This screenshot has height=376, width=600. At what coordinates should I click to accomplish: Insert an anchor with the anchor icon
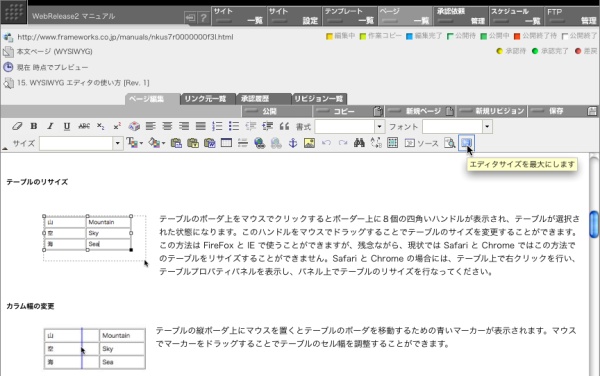[293, 143]
